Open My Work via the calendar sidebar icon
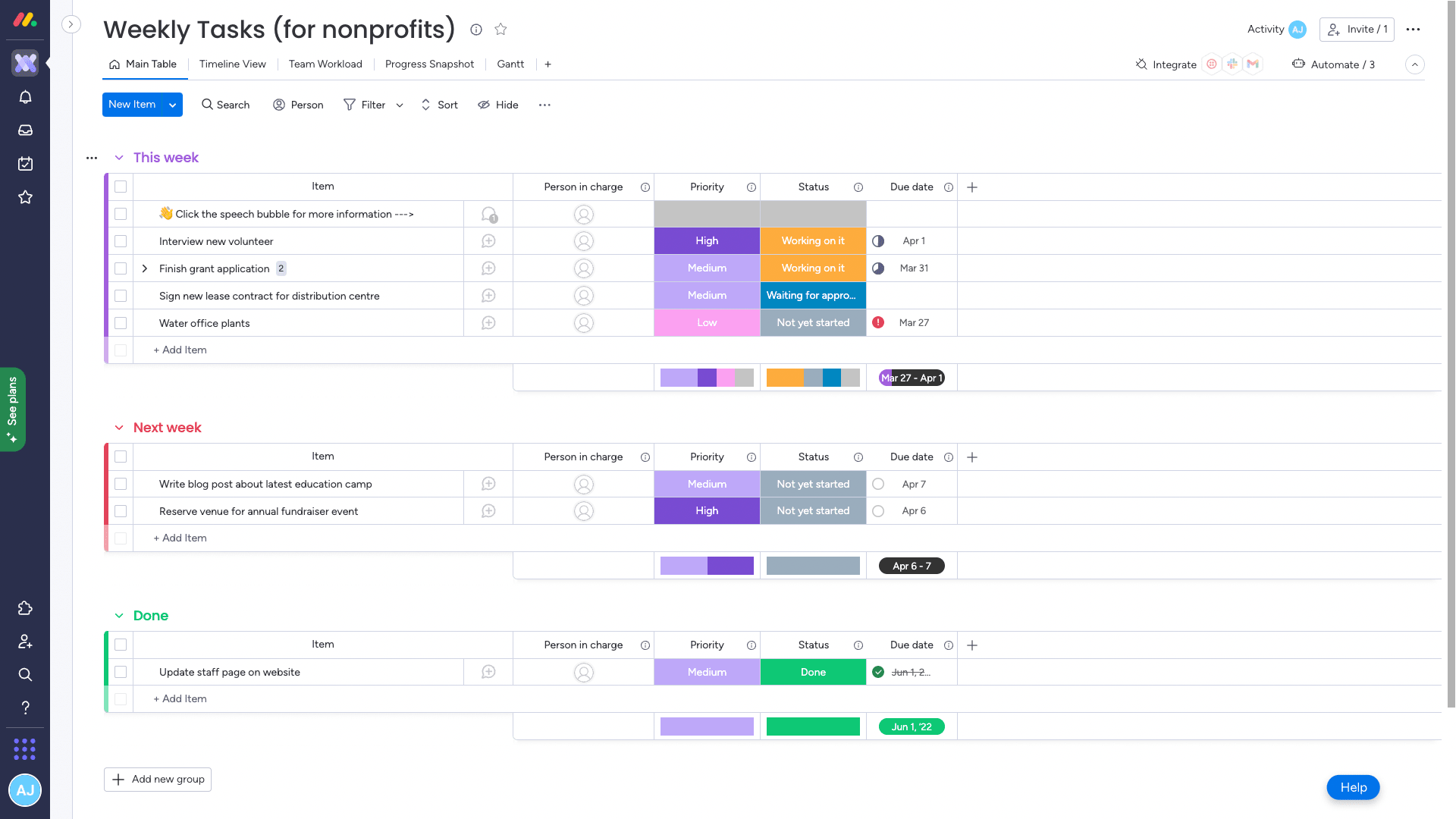 pos(25,164)
